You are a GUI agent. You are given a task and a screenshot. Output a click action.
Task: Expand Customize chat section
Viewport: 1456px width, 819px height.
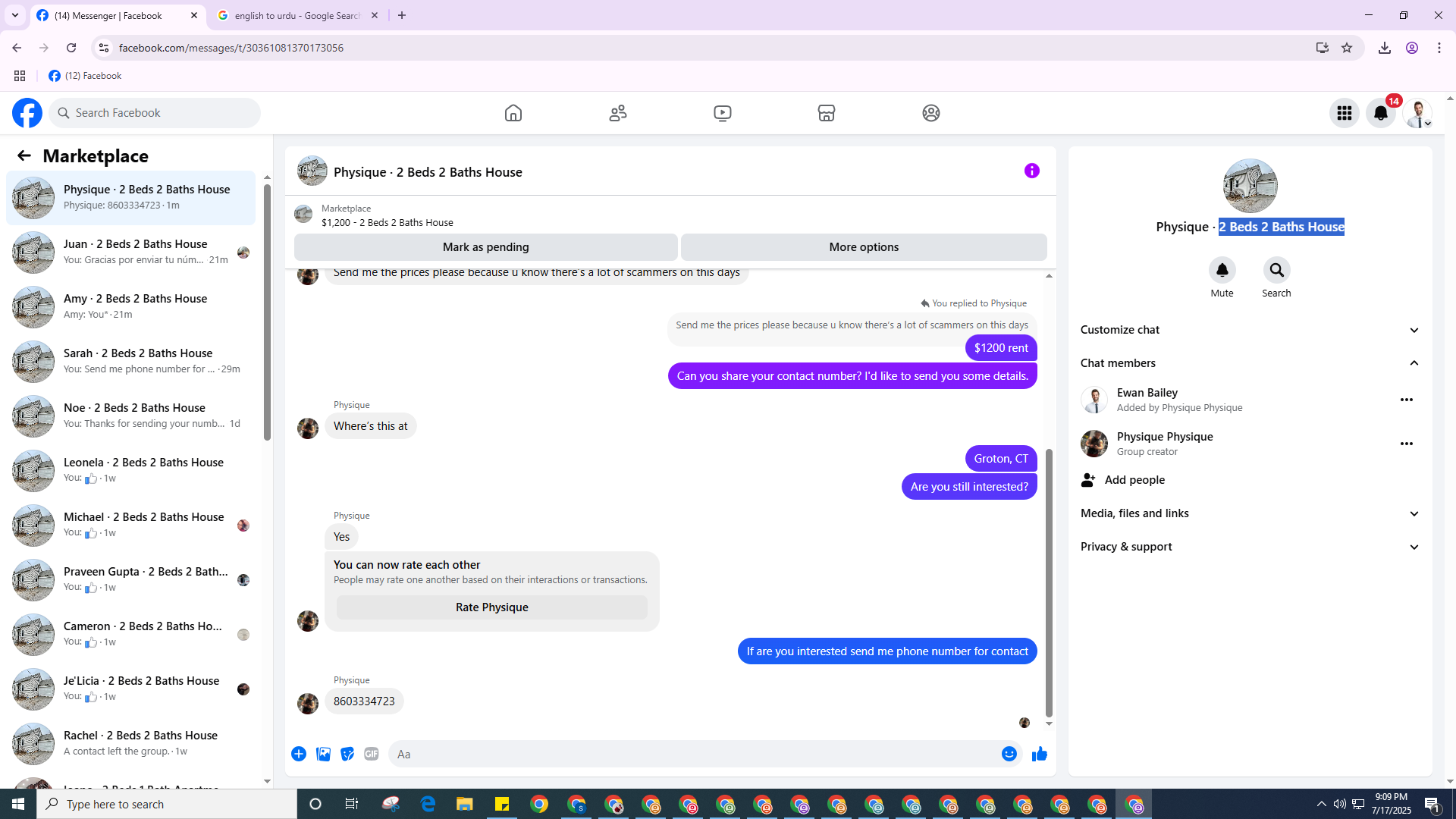[x=1250, y=330]
